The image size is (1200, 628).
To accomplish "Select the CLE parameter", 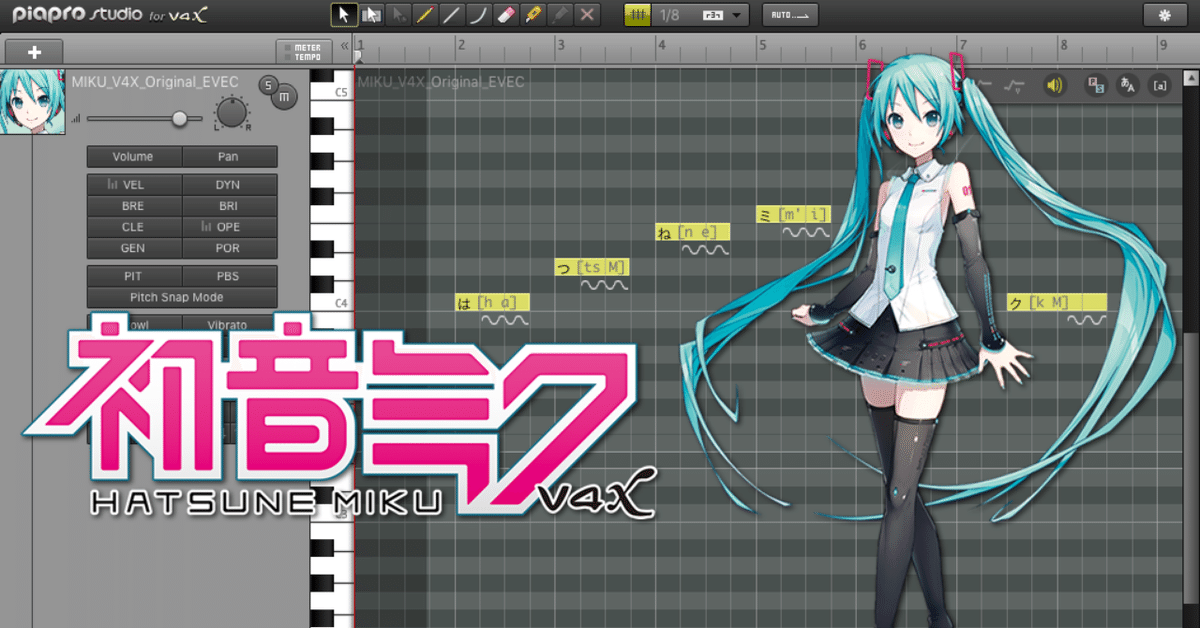I will [x=133, y=227].
